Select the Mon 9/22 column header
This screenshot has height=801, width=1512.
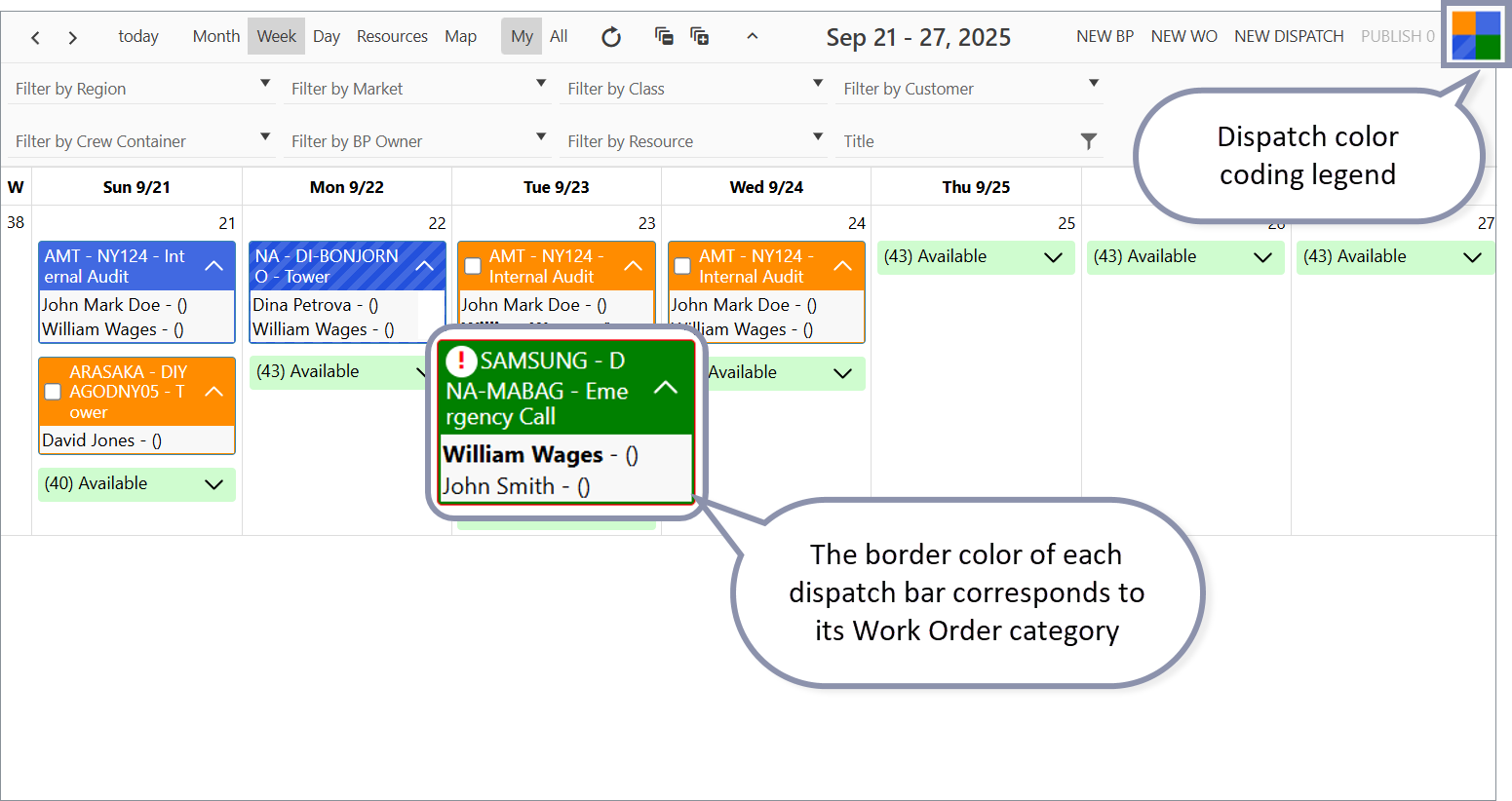(347, 187)
